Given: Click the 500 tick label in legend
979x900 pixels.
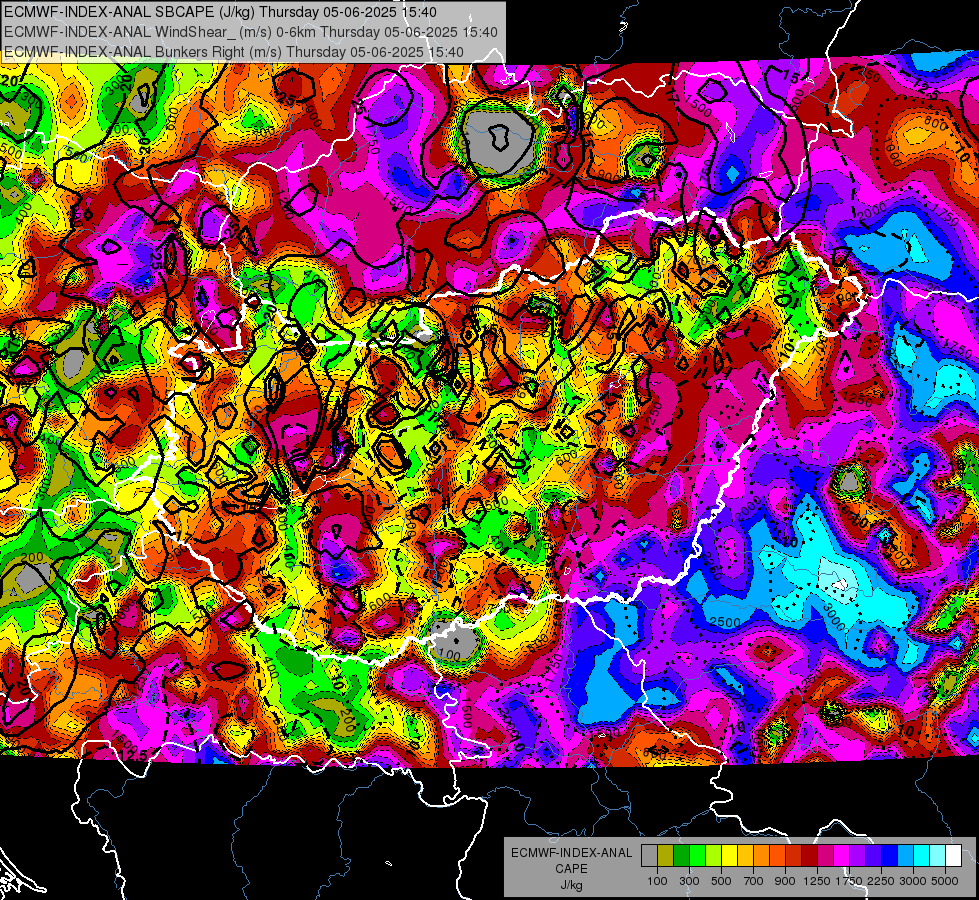Looking at the screenshot, I should coord(721,881).
